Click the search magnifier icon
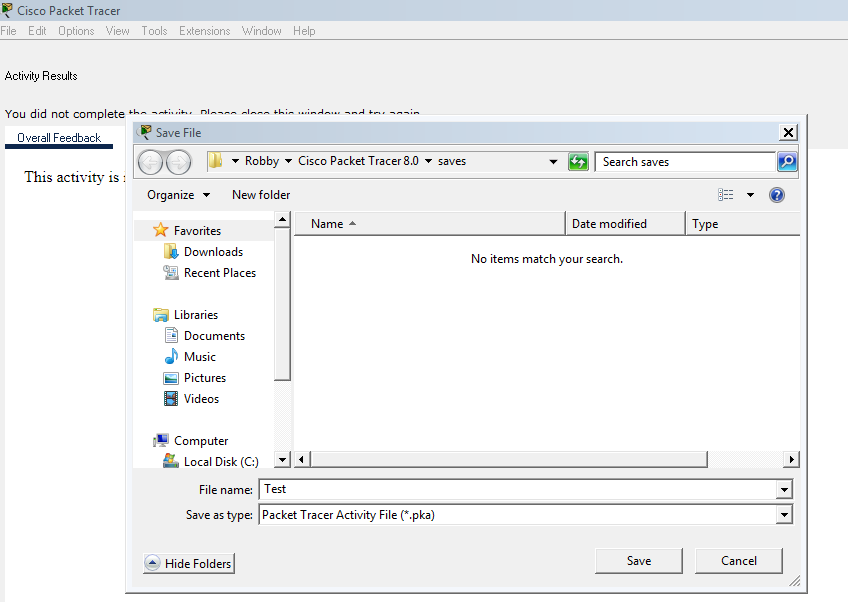Viewport: 848px width, 602px height. (x=787, y=162)
